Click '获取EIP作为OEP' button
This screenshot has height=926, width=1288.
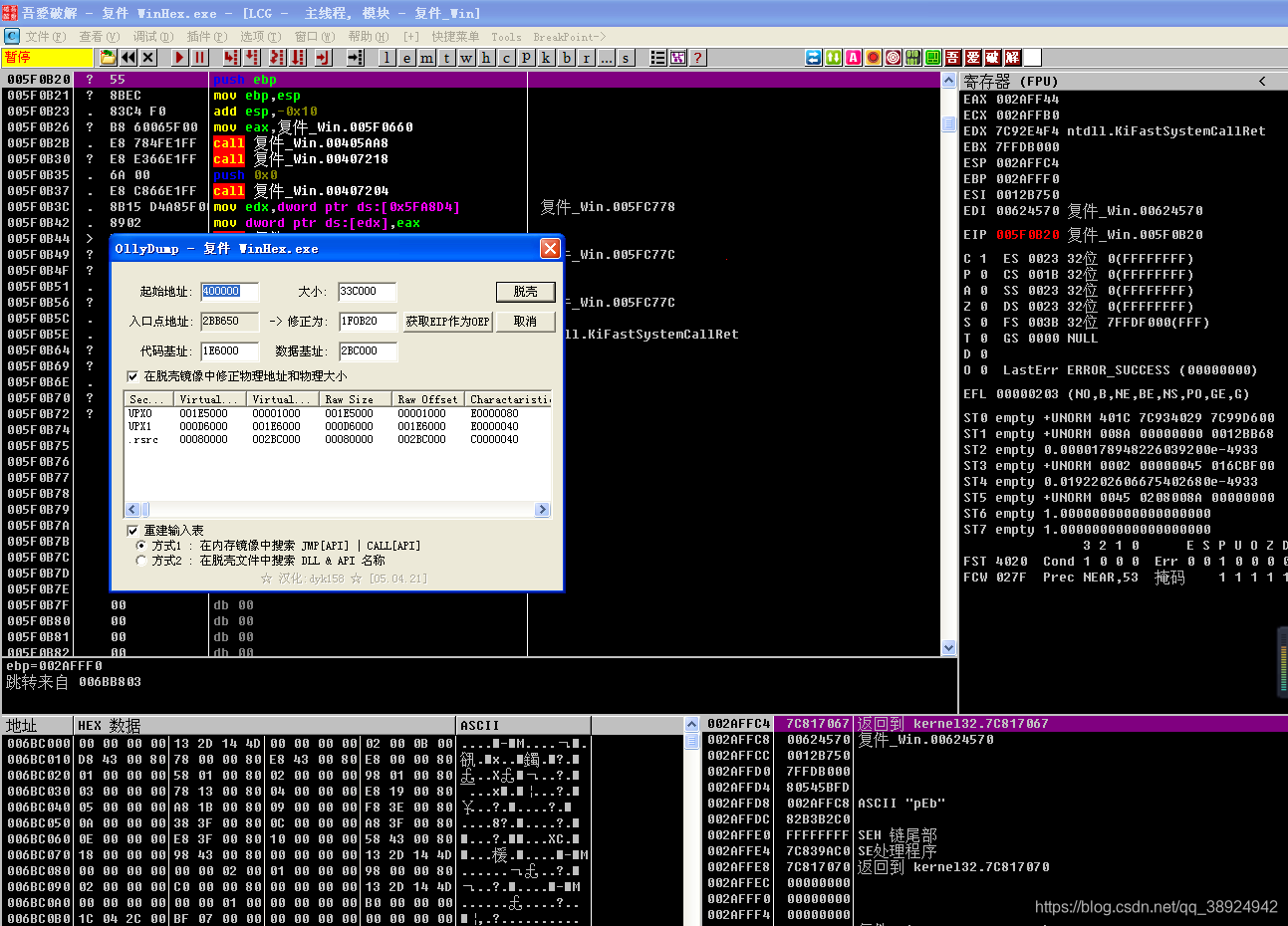click(x=447, y=322)
